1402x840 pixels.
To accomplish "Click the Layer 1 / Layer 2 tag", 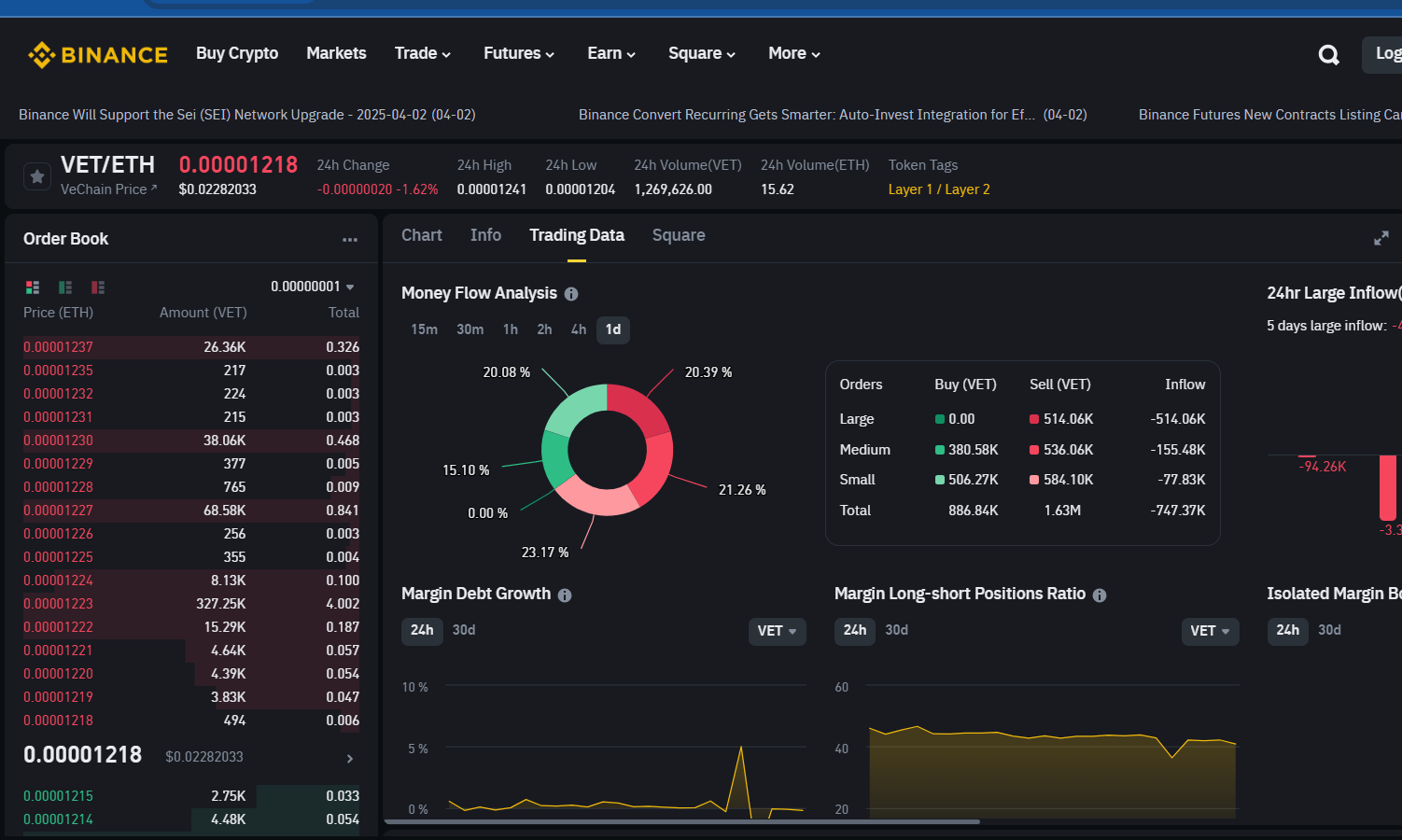I will coord(939,189).
